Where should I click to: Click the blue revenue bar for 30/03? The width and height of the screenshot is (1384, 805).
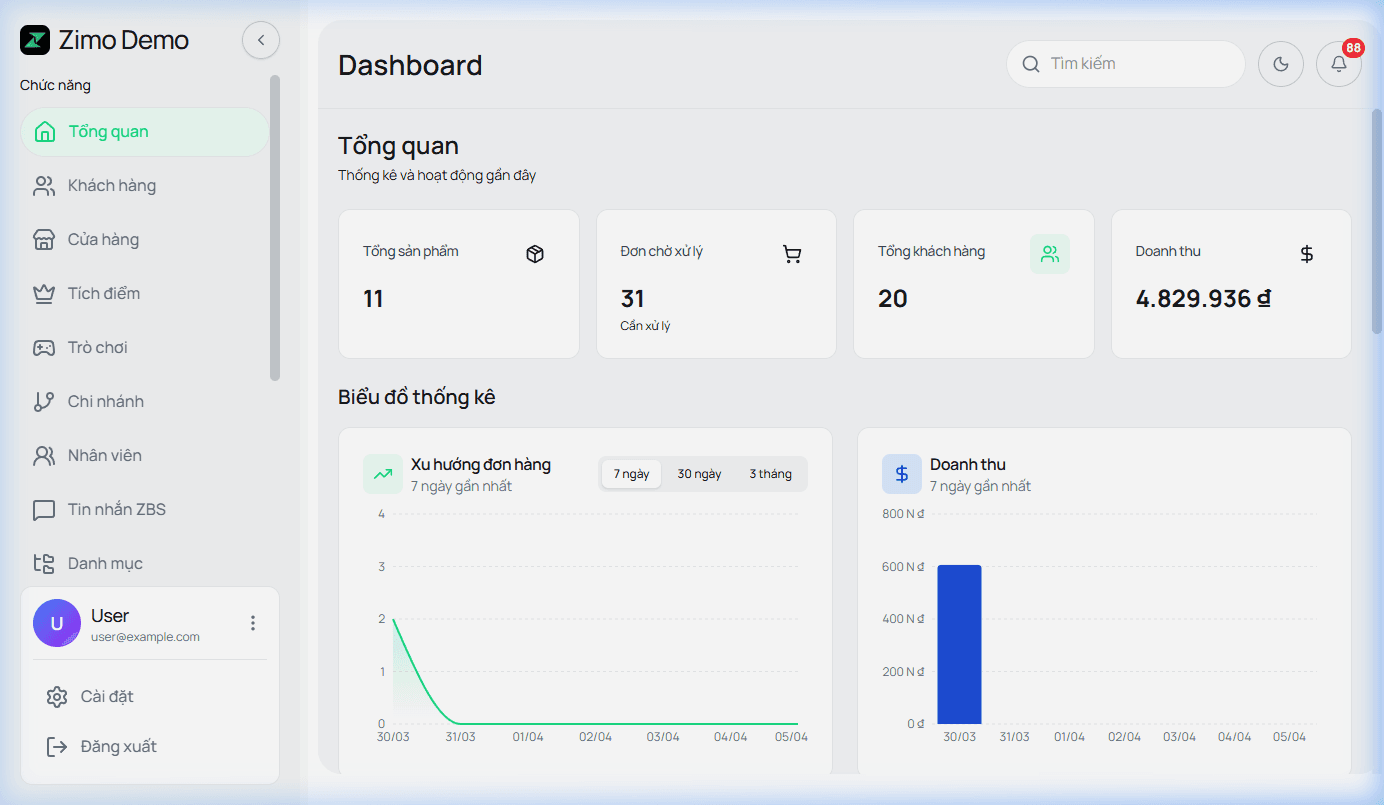pos(959,644)
